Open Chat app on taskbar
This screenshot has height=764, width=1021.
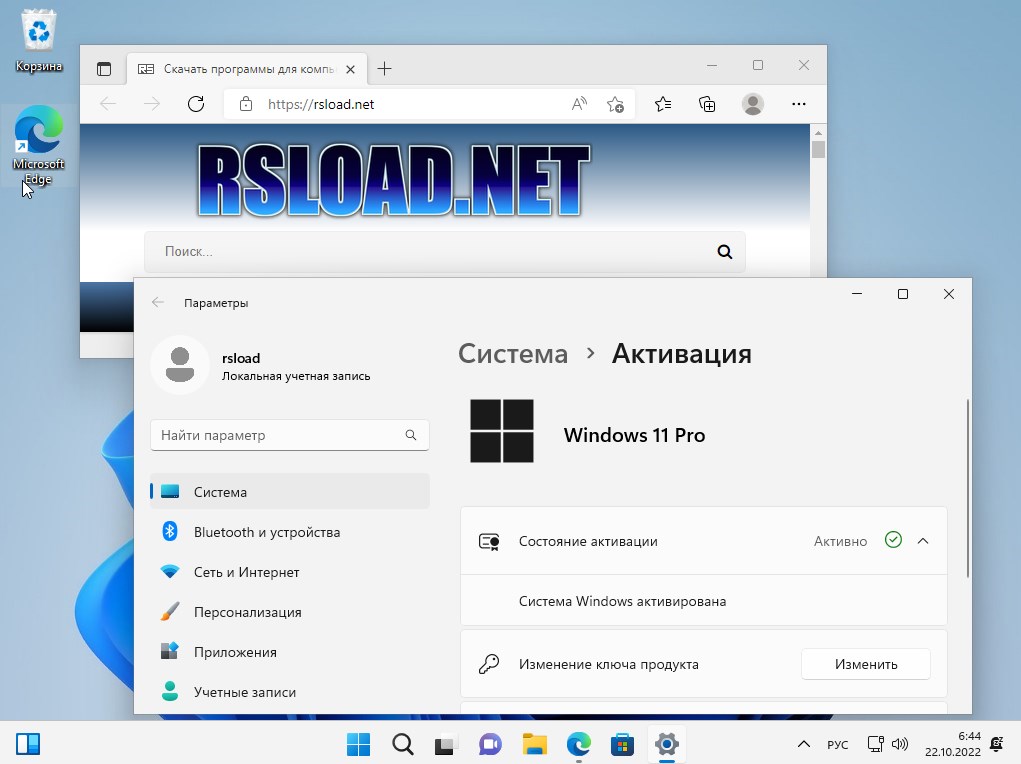(x=490, y=744)
